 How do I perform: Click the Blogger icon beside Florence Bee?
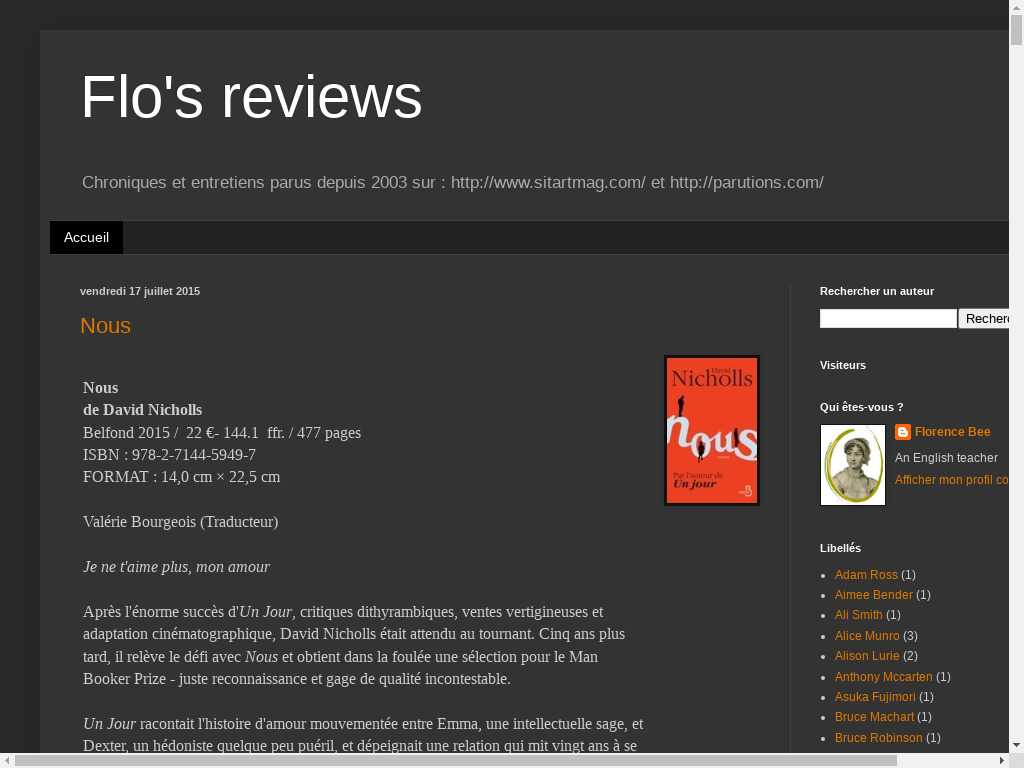[x=903, y=432]
